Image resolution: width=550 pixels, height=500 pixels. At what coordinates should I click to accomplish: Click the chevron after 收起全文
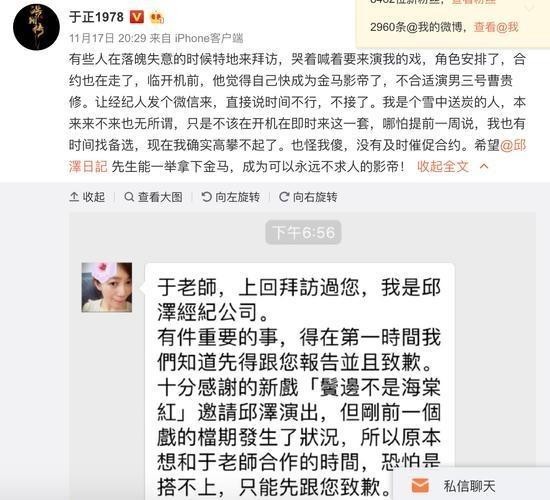[x=484, y=166]
